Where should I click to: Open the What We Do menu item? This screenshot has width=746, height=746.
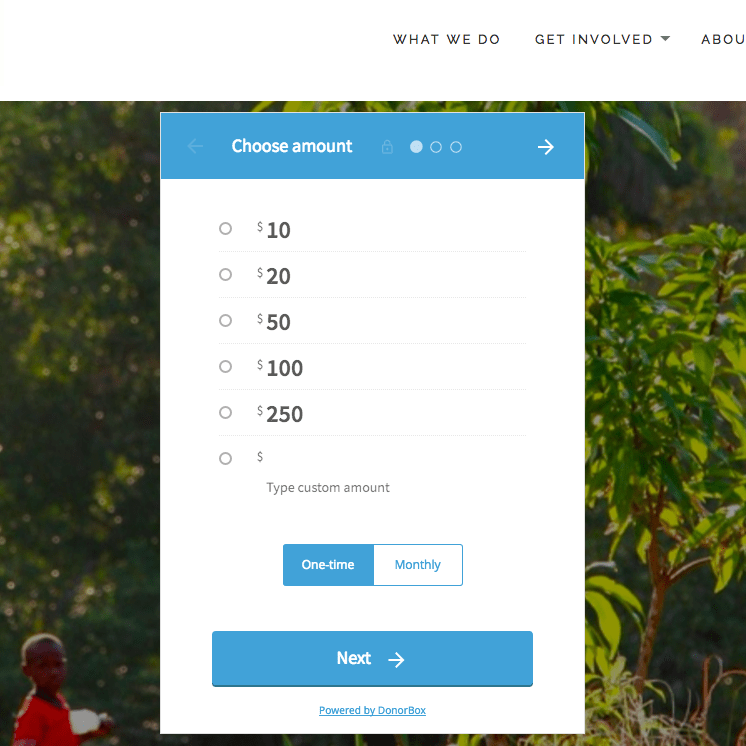446,39
